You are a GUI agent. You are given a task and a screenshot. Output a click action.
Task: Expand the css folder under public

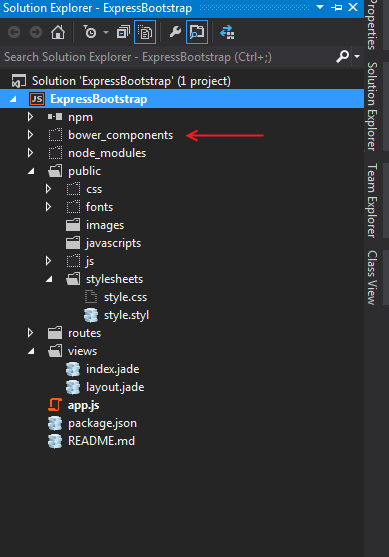tap(49, 189)
